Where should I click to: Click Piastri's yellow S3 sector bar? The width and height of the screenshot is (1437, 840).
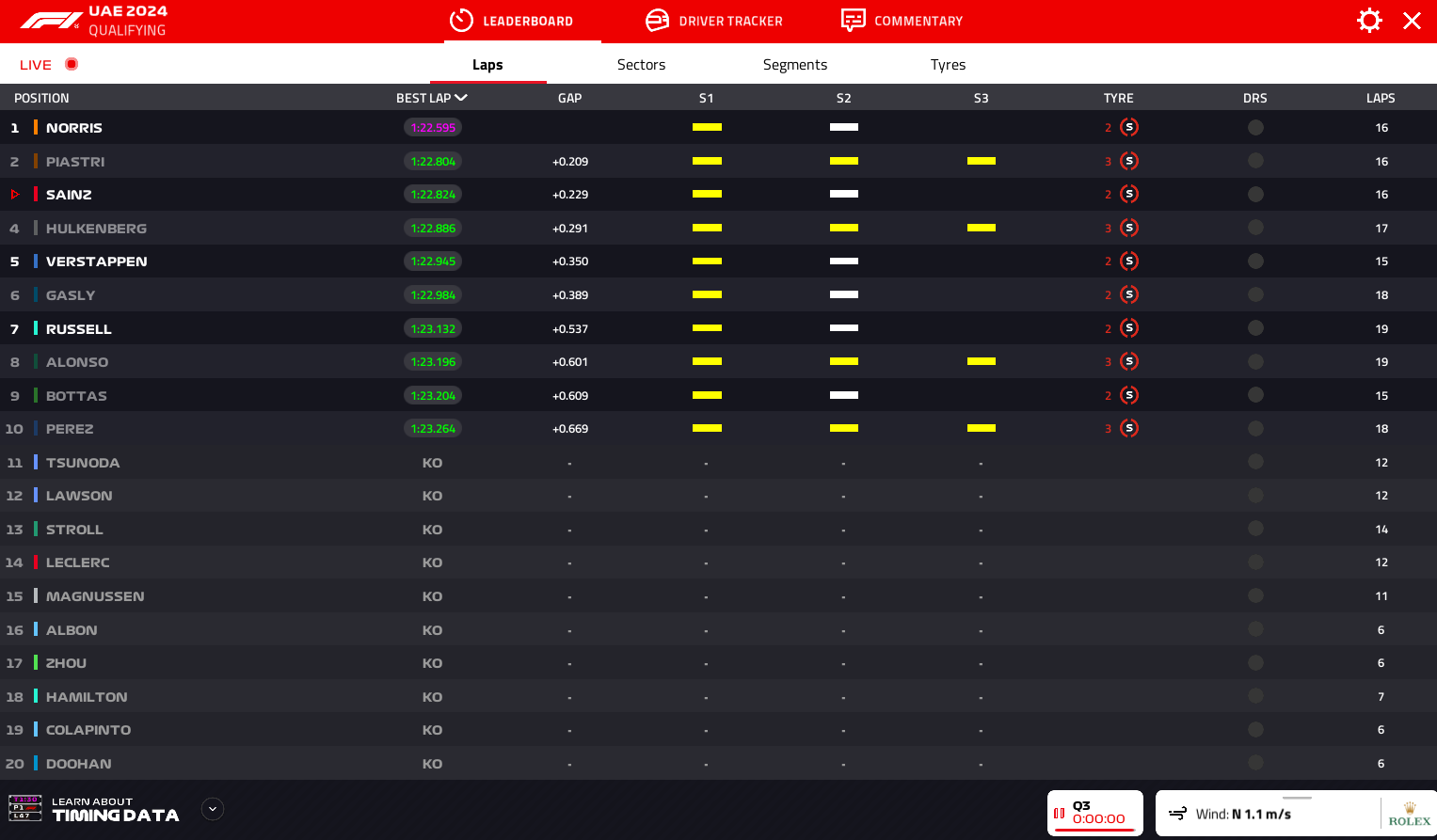point(982,161)
